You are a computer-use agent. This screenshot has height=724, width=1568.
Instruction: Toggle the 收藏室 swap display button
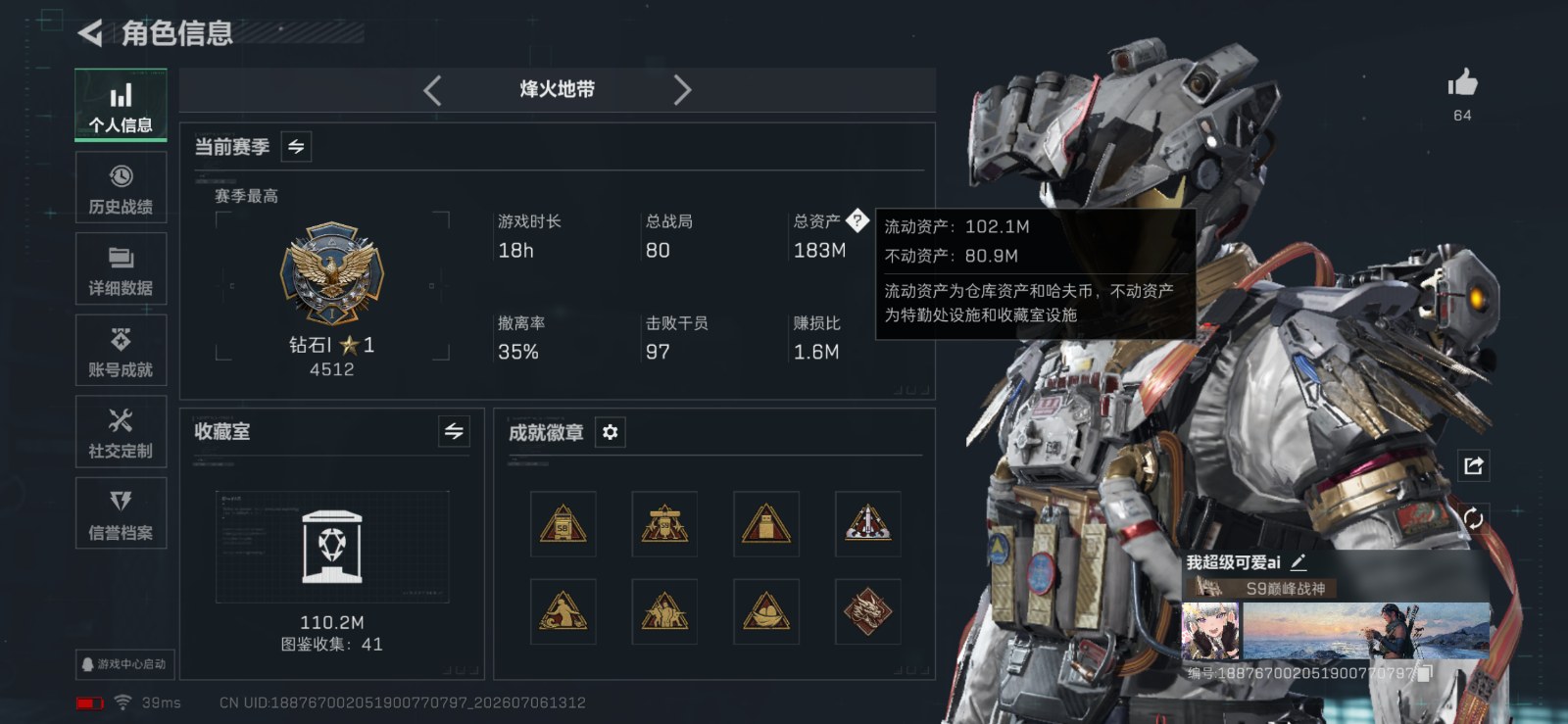pyautogui.click(x=454, y=431)
